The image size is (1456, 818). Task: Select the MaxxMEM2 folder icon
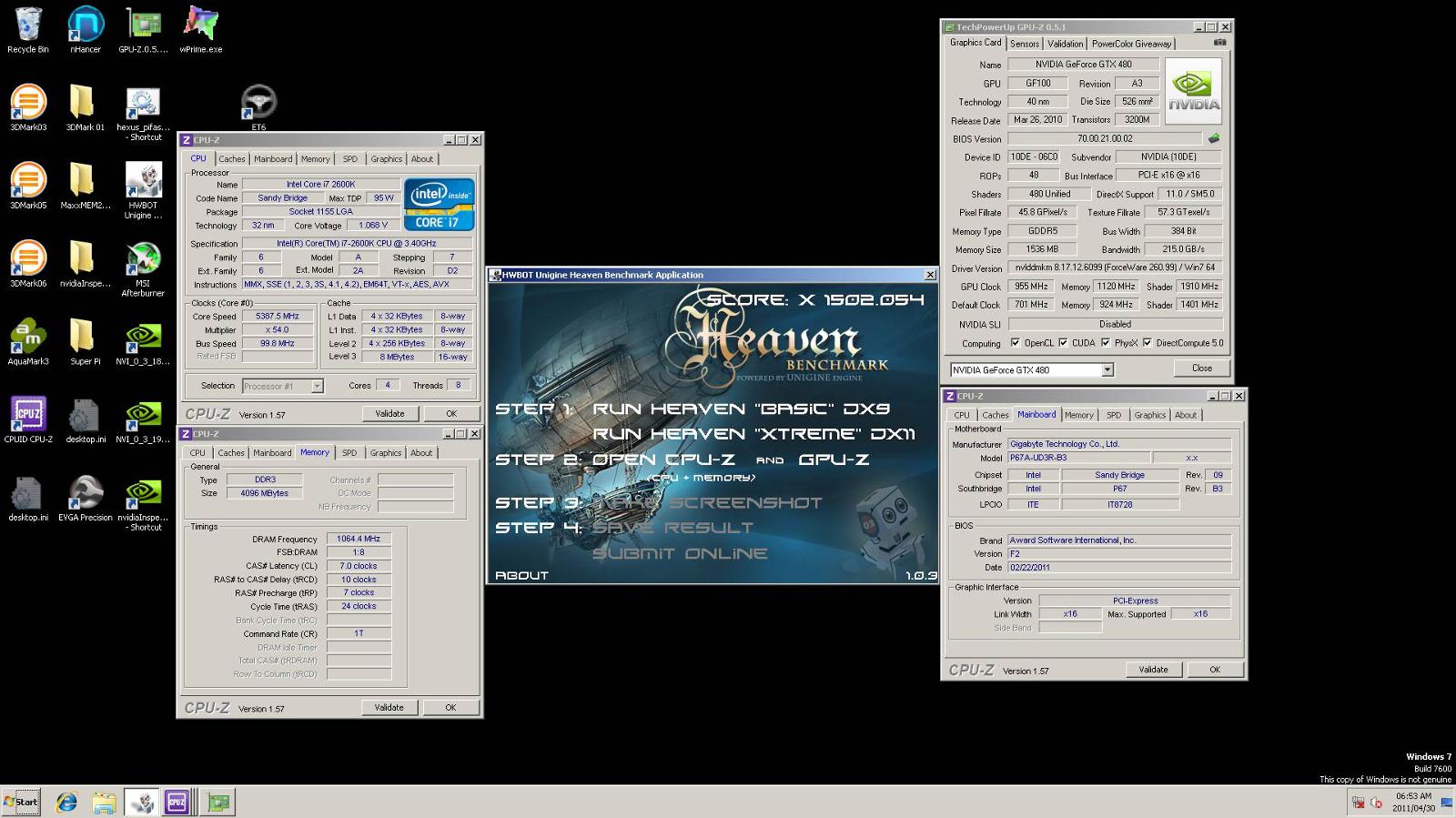pyautogui.click(x=86, y=187)
